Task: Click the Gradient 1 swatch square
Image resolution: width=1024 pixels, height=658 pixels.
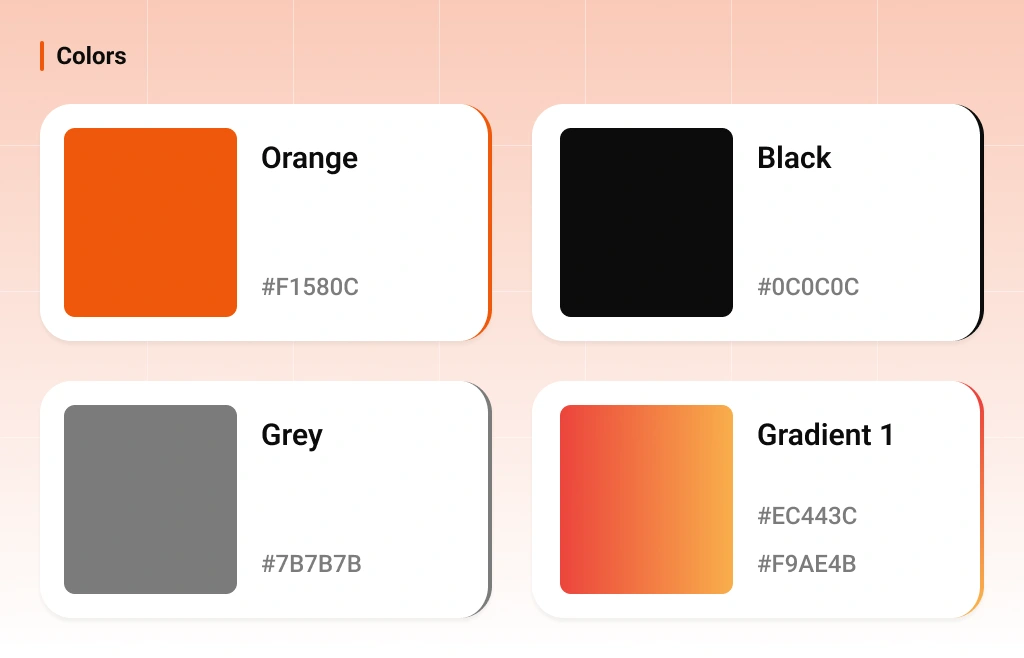Action: pyautogui.click(x=647, y=499)
